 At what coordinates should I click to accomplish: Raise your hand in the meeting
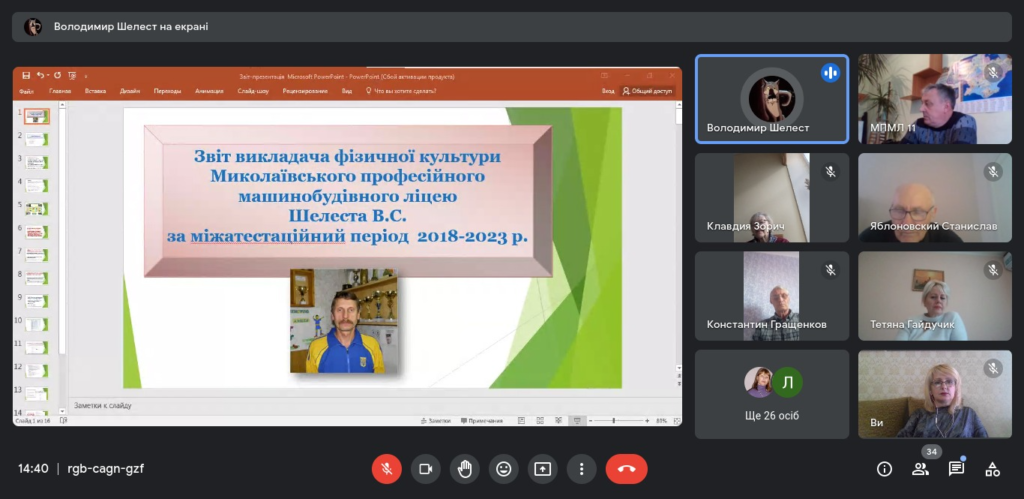point(465,469)
